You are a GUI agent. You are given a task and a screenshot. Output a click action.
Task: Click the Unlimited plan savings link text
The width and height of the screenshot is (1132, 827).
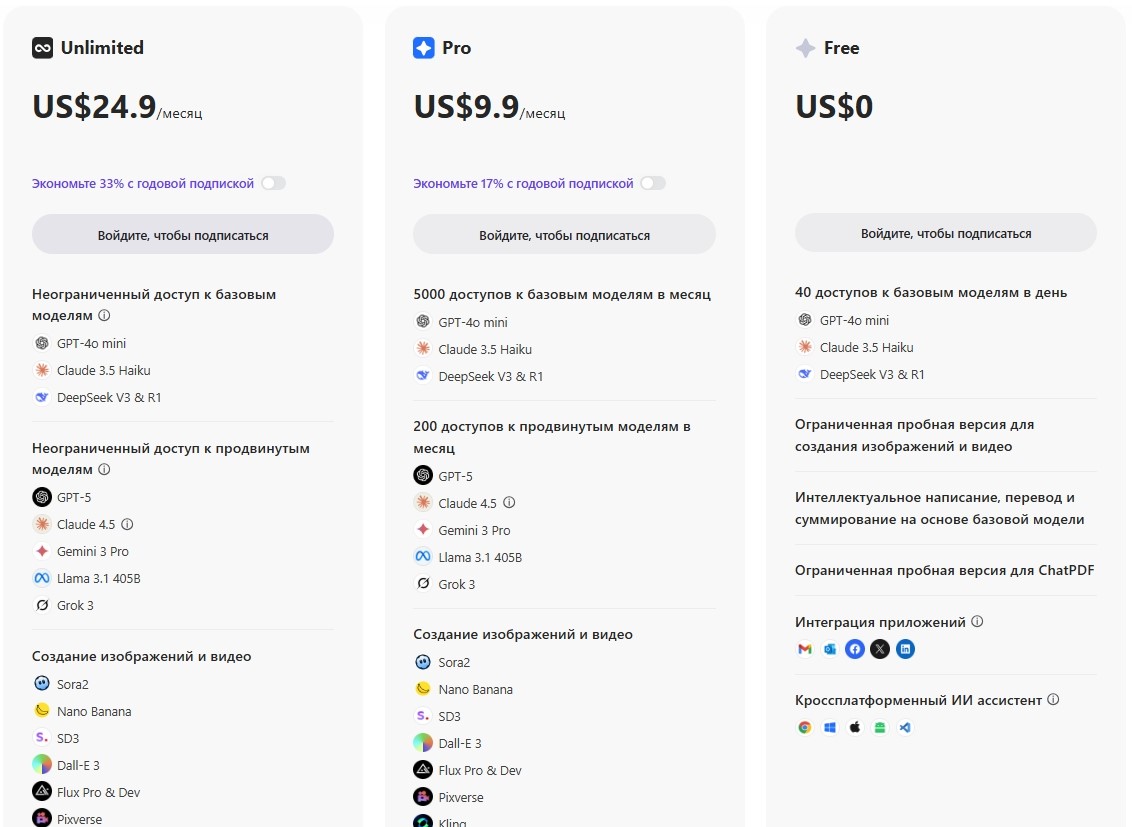pos(143,183)
